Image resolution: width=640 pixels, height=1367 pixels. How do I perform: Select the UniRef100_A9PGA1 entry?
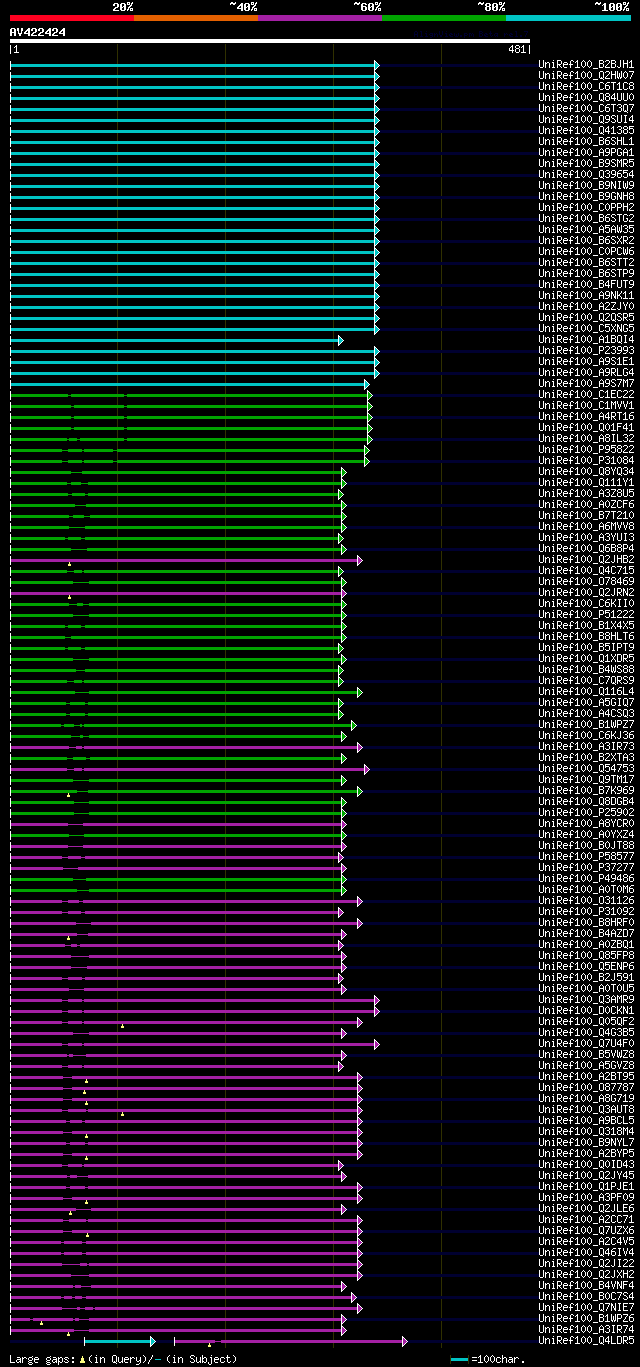586,152
